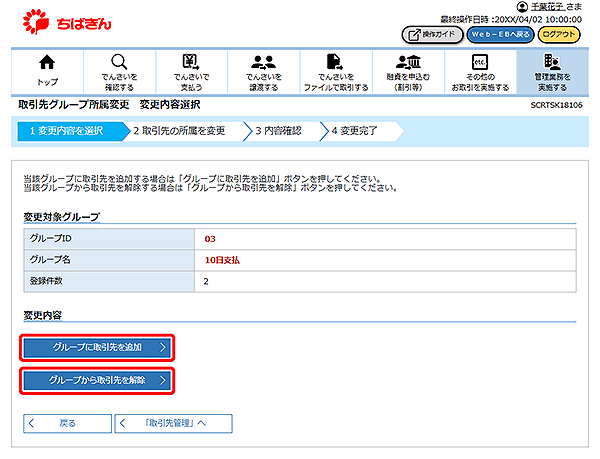This screenshot has height=459, width=600.
Task: Open the home トップ icon
Action: click(x=47, y=62)
